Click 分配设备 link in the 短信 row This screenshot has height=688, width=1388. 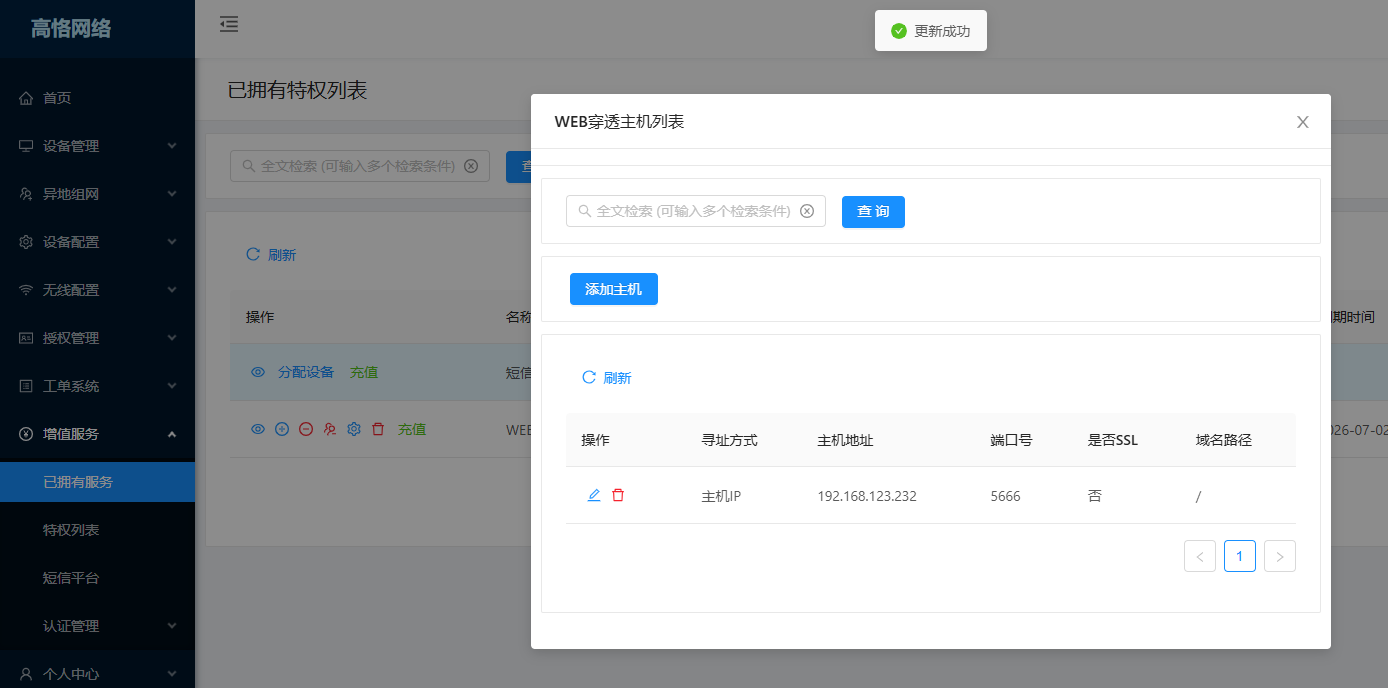(x=306, y=372)
